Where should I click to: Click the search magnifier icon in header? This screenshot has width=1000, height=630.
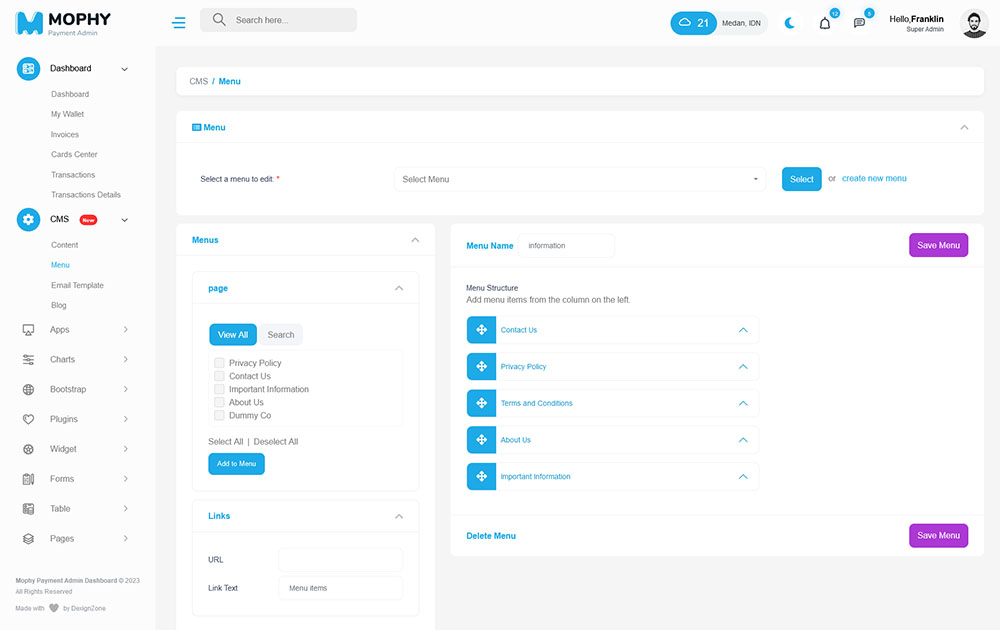[219, 20]
